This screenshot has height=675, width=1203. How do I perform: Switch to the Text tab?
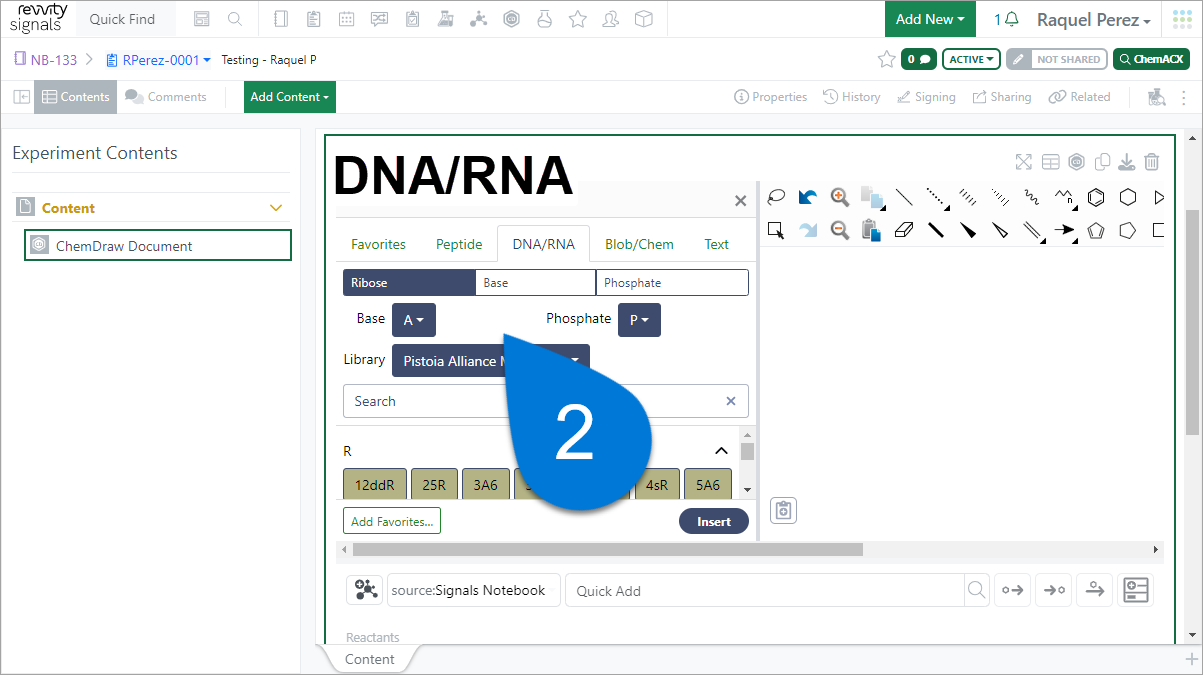pyautogui.click(x=716, y=244)
